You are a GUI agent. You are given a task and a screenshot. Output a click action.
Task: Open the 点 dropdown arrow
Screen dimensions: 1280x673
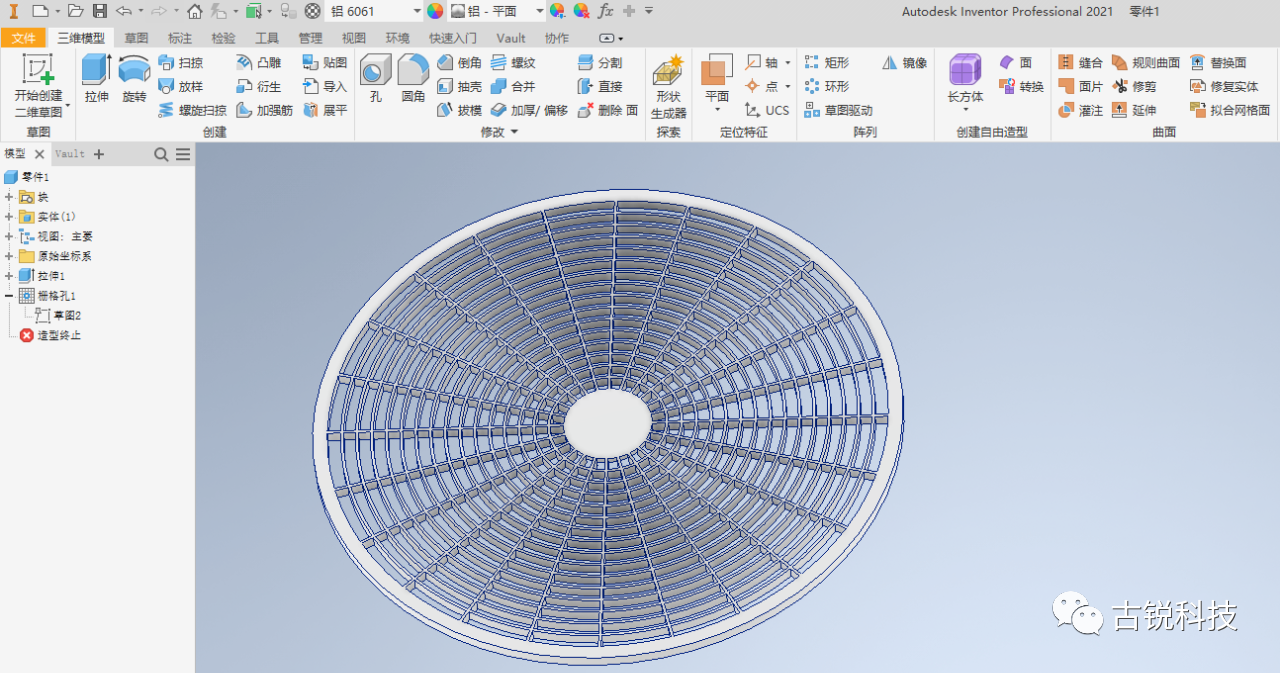pyautogui.click(x=788, y=86)
